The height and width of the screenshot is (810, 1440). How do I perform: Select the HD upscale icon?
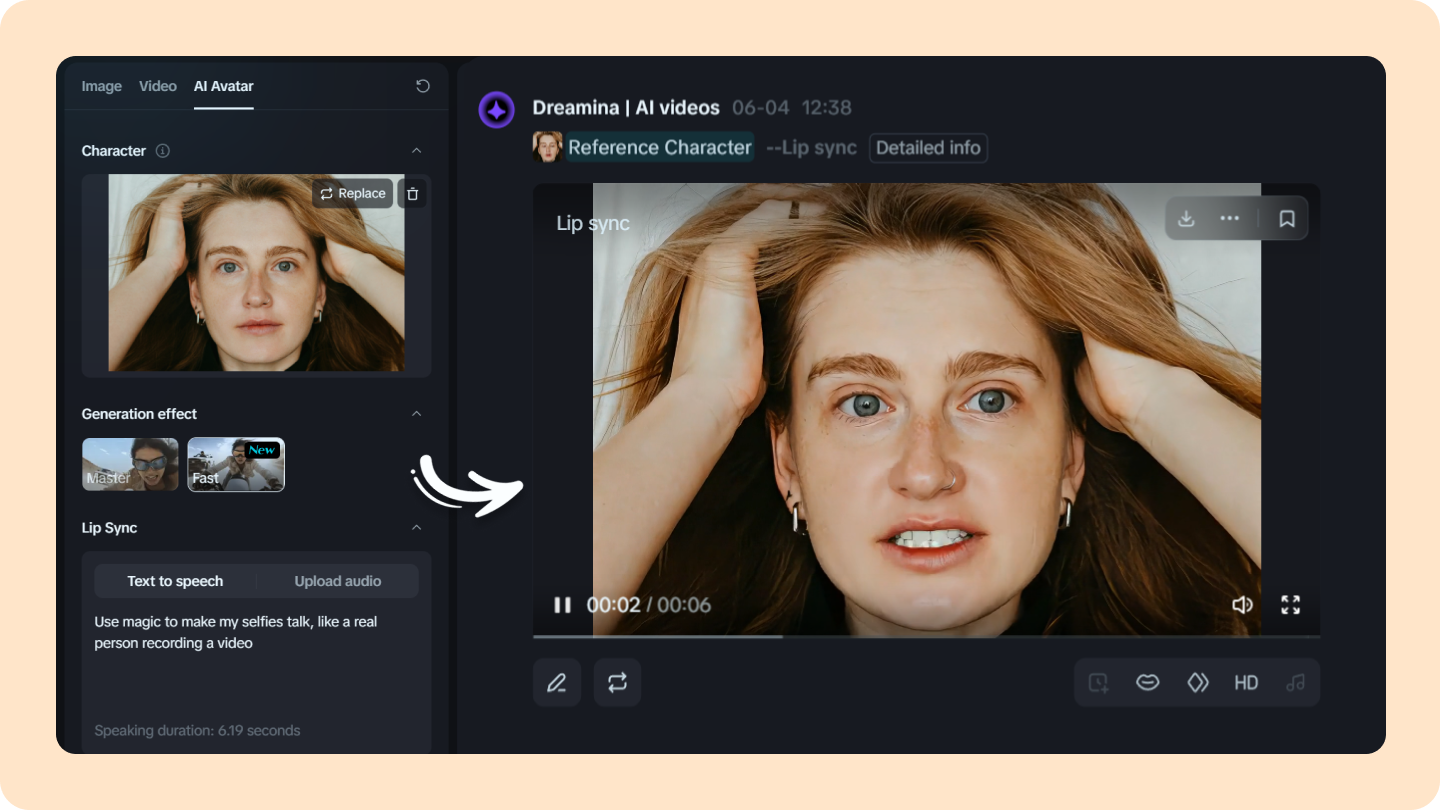pyautogui.click(x=1246, y=682)
